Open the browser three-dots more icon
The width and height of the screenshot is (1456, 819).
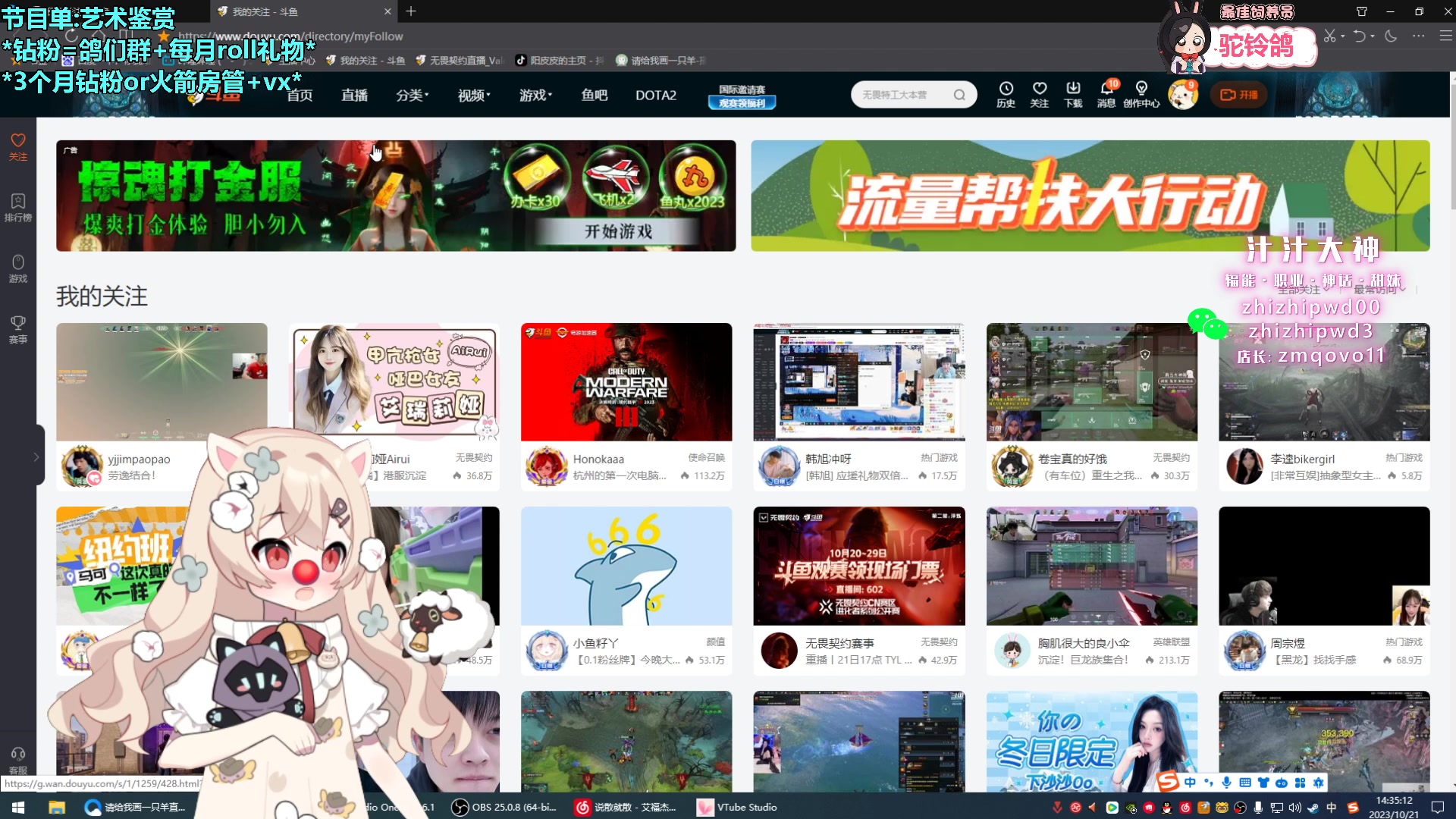[x=1418, y=36]
